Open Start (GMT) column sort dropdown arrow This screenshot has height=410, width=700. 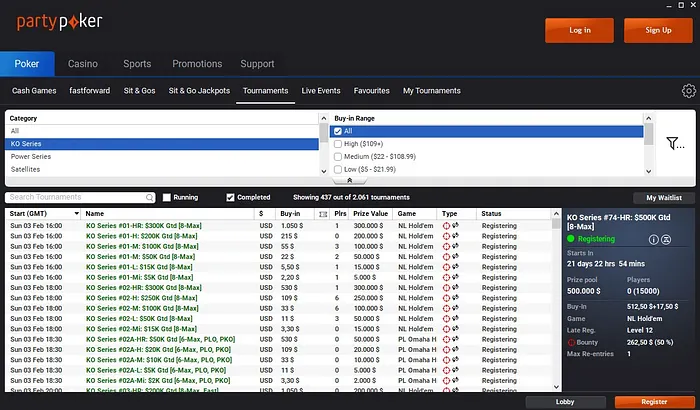(x=77, y=214)
